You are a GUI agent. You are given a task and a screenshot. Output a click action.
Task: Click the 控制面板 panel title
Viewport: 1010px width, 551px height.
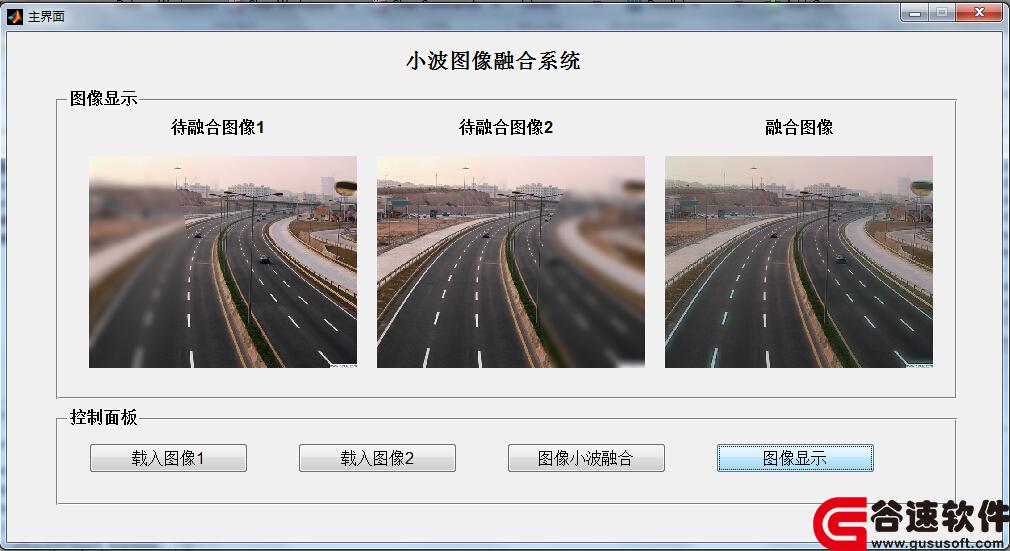point(103,418)
